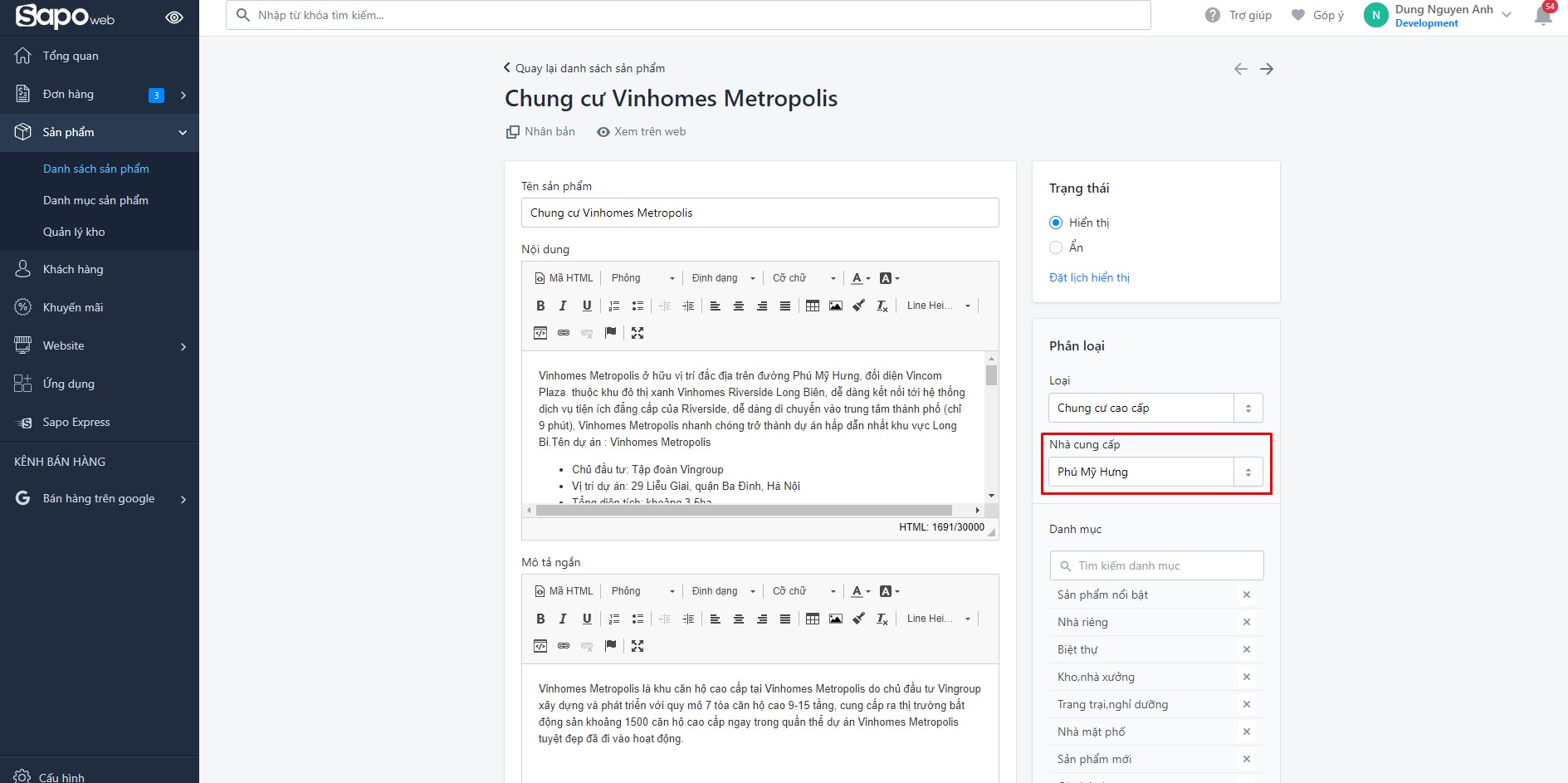This screenshot has height=783, width=1568.
Task: Click Quay lại danh sách sản phẩm link
Action: (x=584, y=68)
